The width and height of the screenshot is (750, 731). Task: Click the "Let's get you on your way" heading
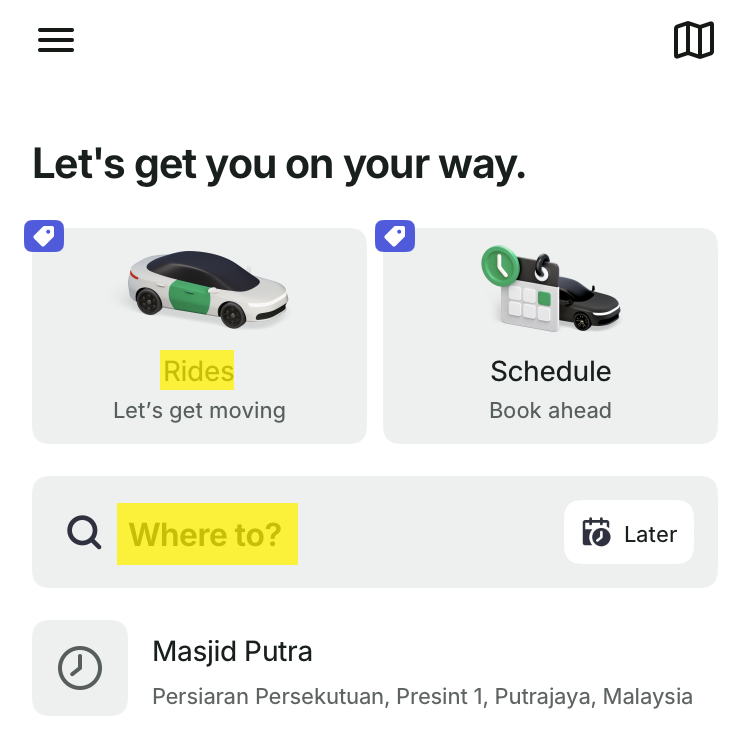click(x=279, y=164)
